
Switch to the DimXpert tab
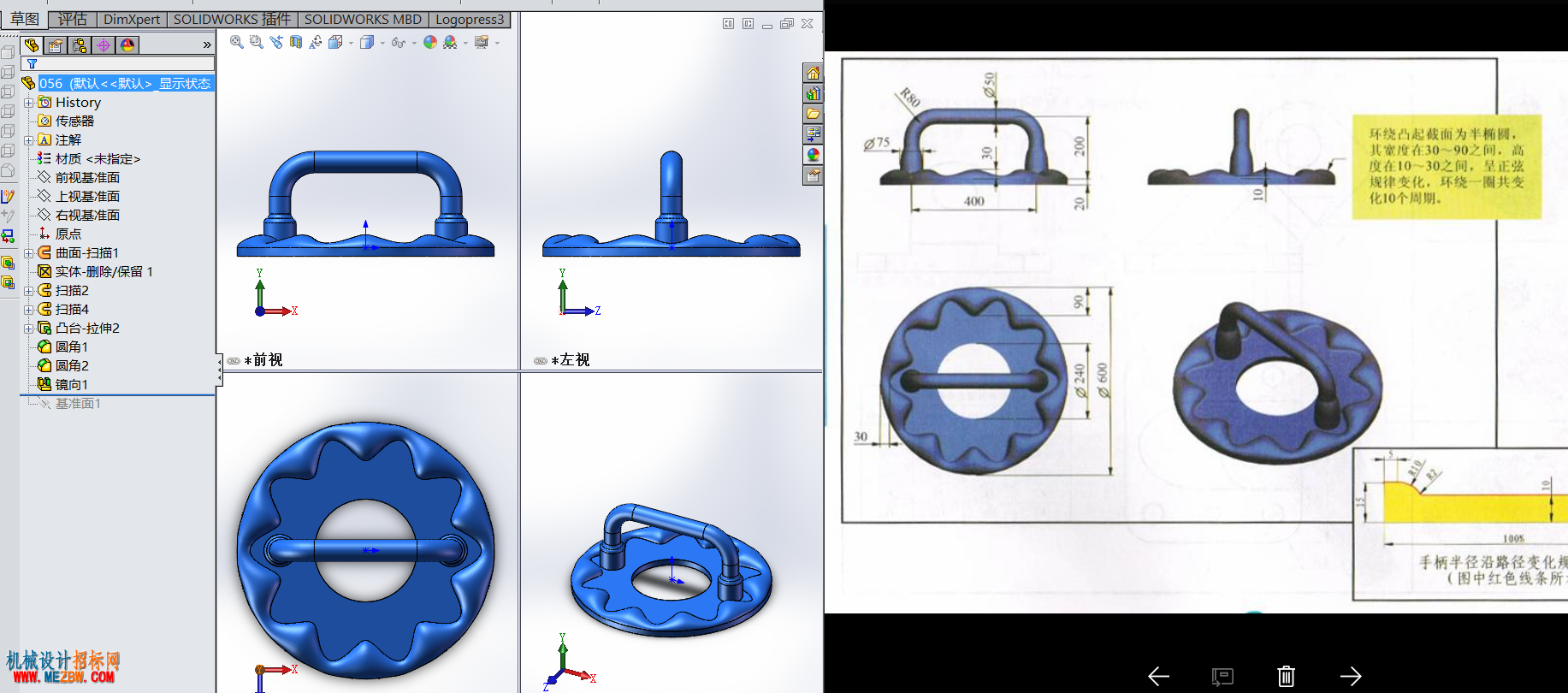tap(132, 19)
